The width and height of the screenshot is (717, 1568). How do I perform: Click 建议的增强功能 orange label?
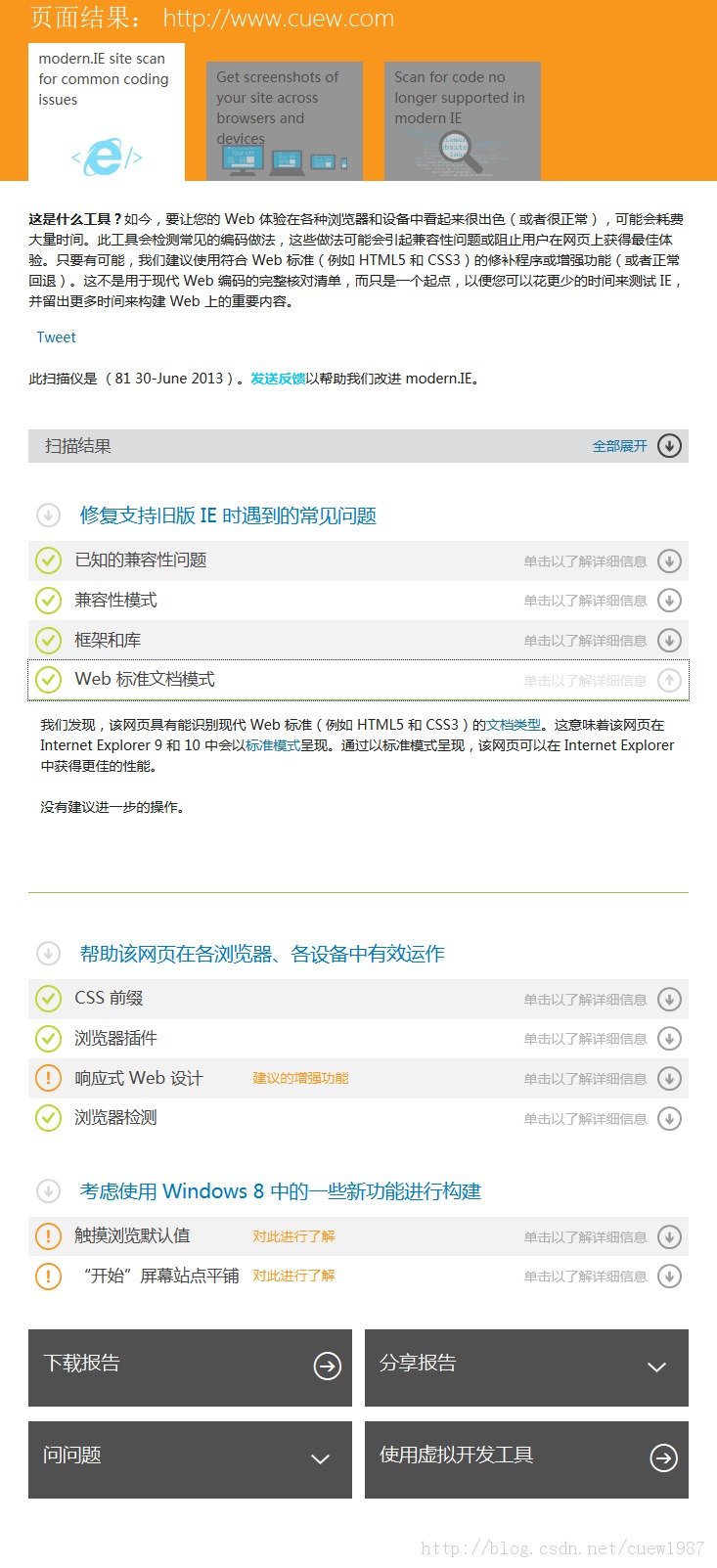coord(301,1078)
